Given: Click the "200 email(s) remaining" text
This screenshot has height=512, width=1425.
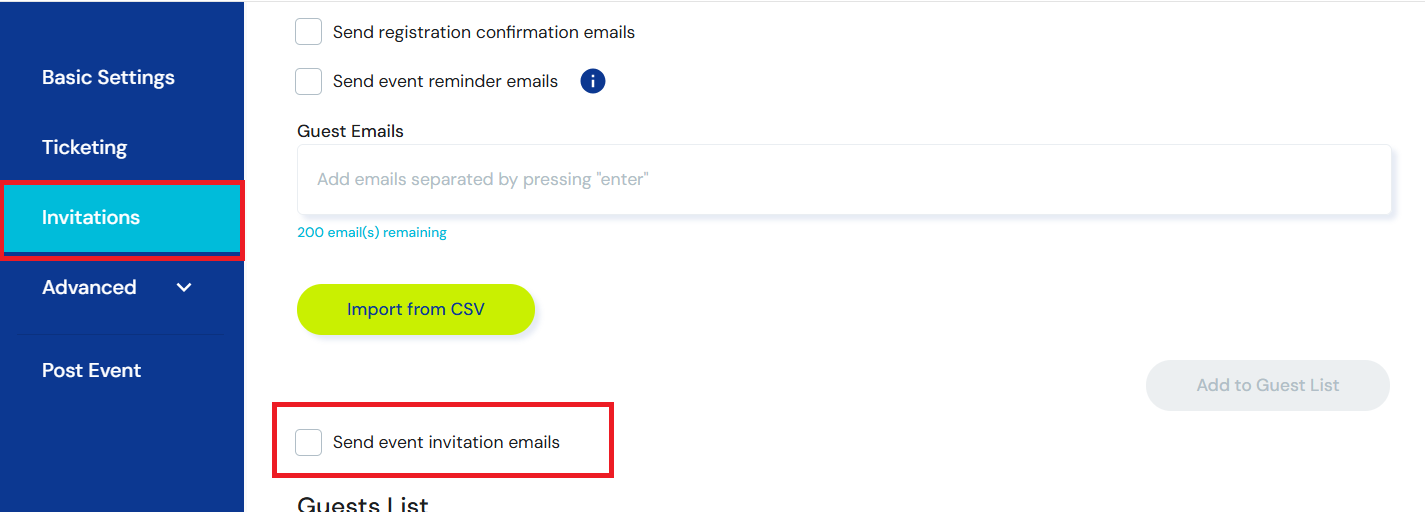Looking at the screenshot, I should click(x=372, y=233).
